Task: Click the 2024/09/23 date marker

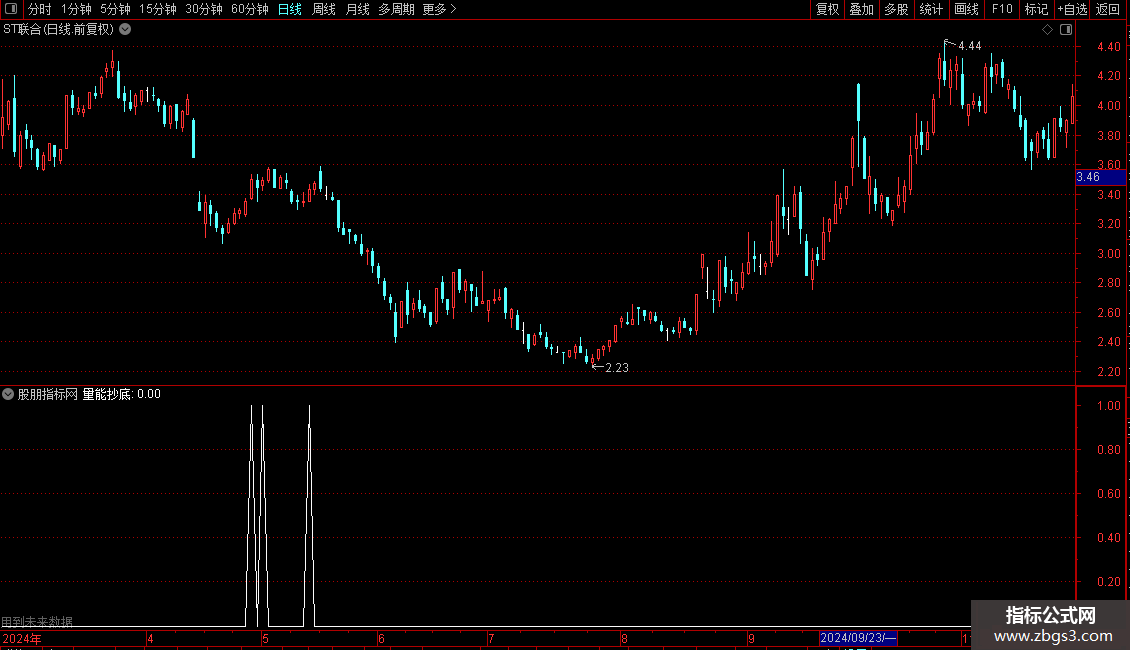Action: tap(858, 638)
